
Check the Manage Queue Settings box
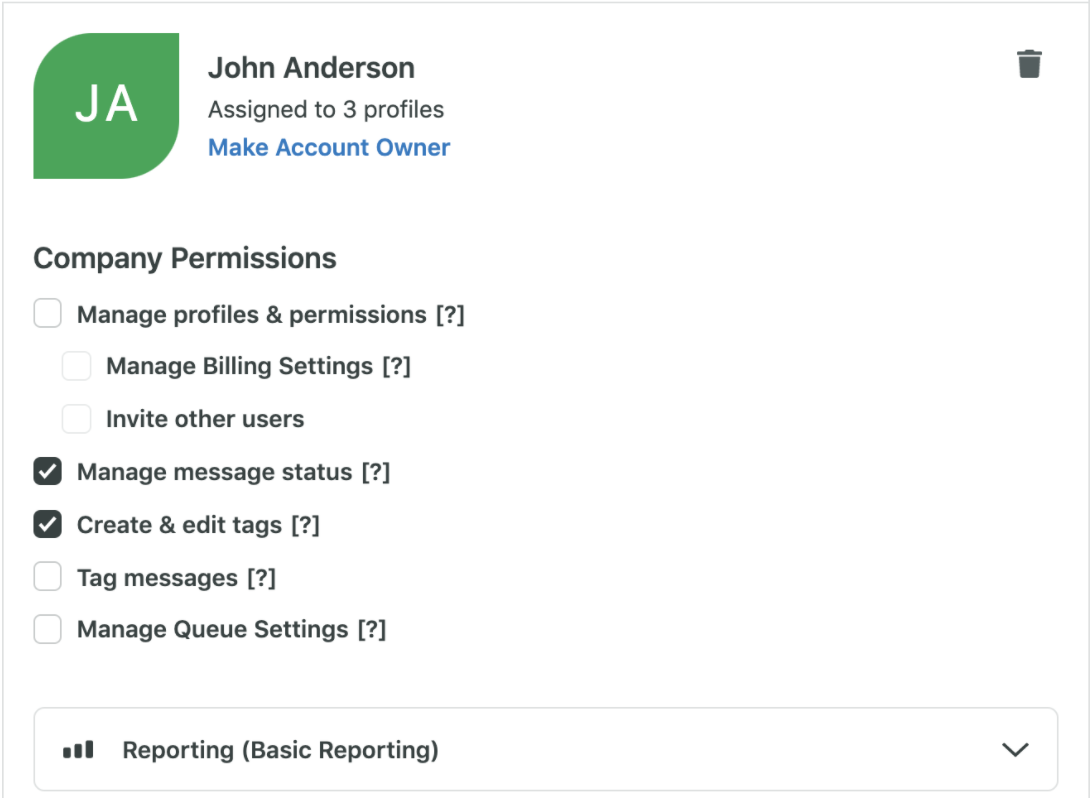[47, 629]
